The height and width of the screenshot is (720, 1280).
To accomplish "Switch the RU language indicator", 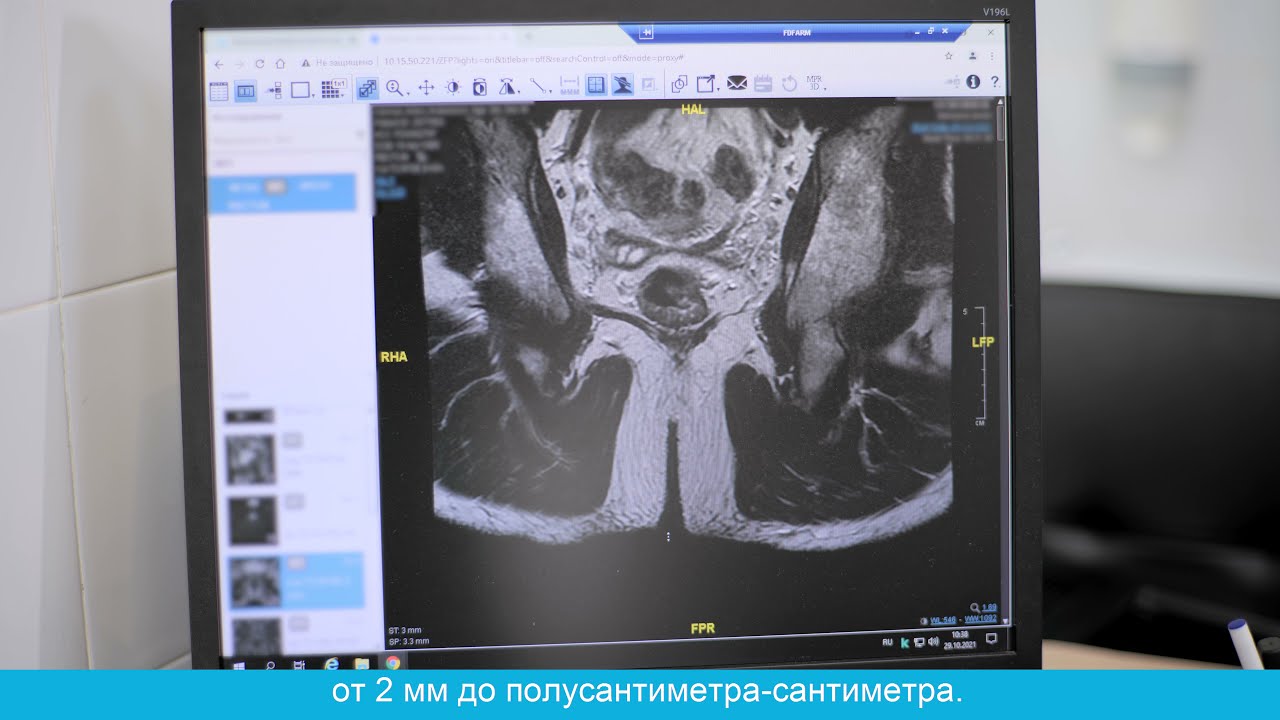I will click(x=887, y=642).
